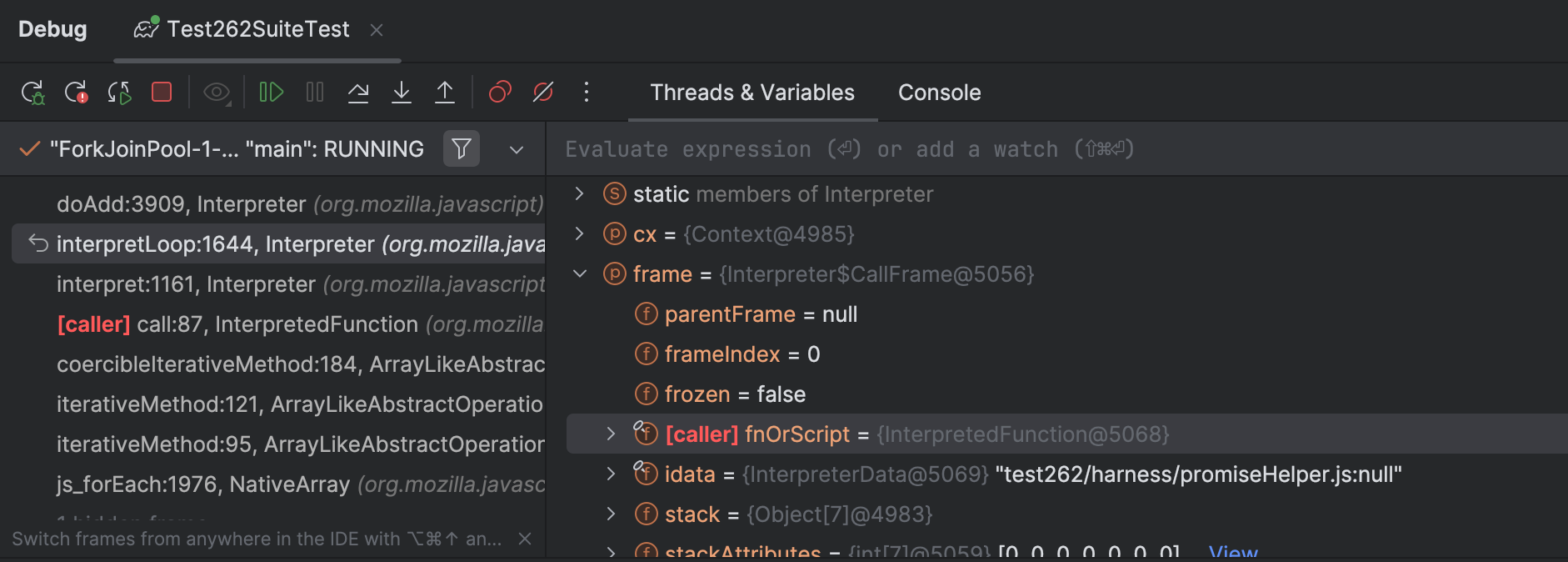Click the Rerun debug session icon
The height and width of the screenshot is (562, 1568).
[x=32, y=92]
